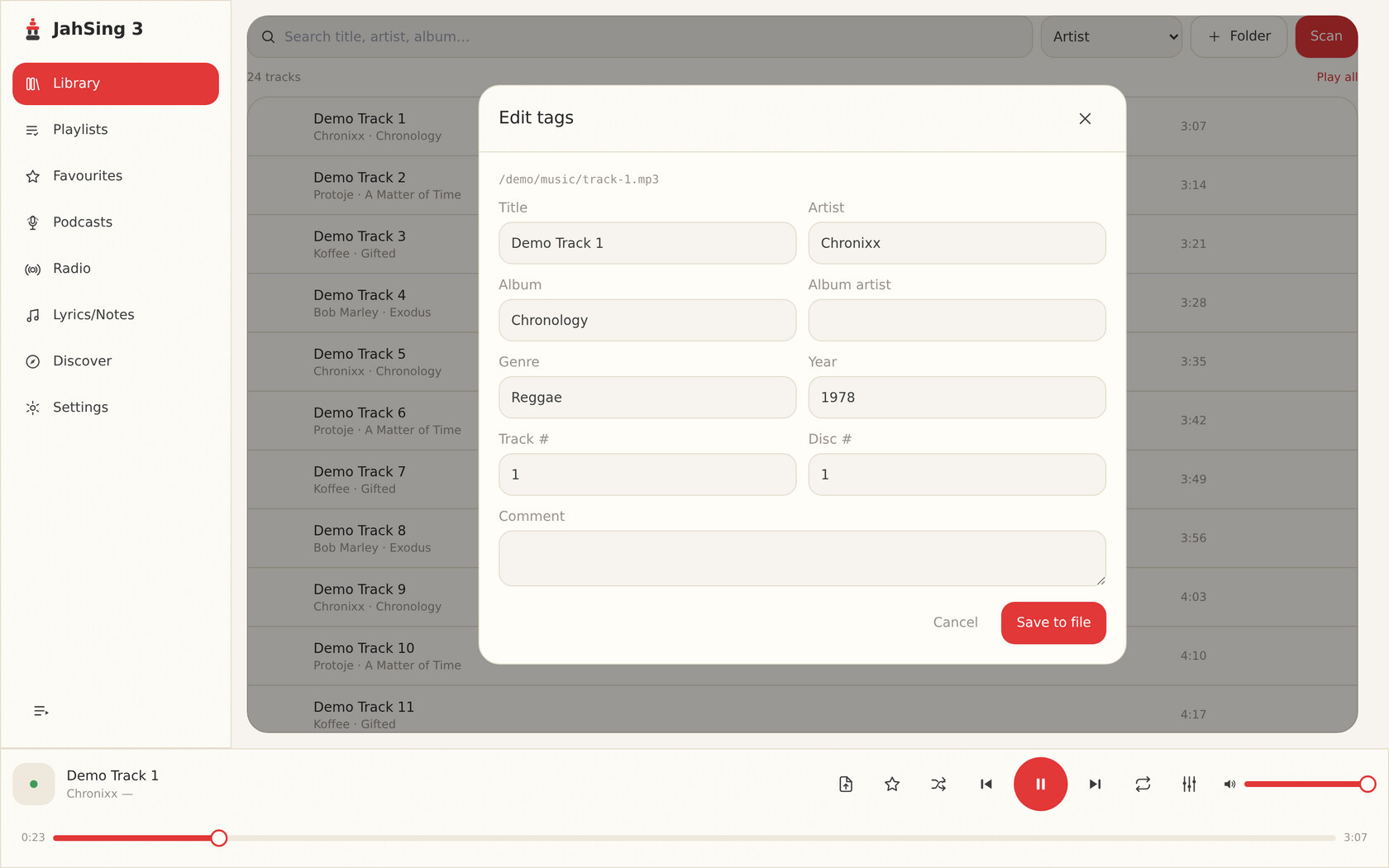Click the Discover compass icon
This screenshot has width=1389, height=868.
tap(33, 361)
